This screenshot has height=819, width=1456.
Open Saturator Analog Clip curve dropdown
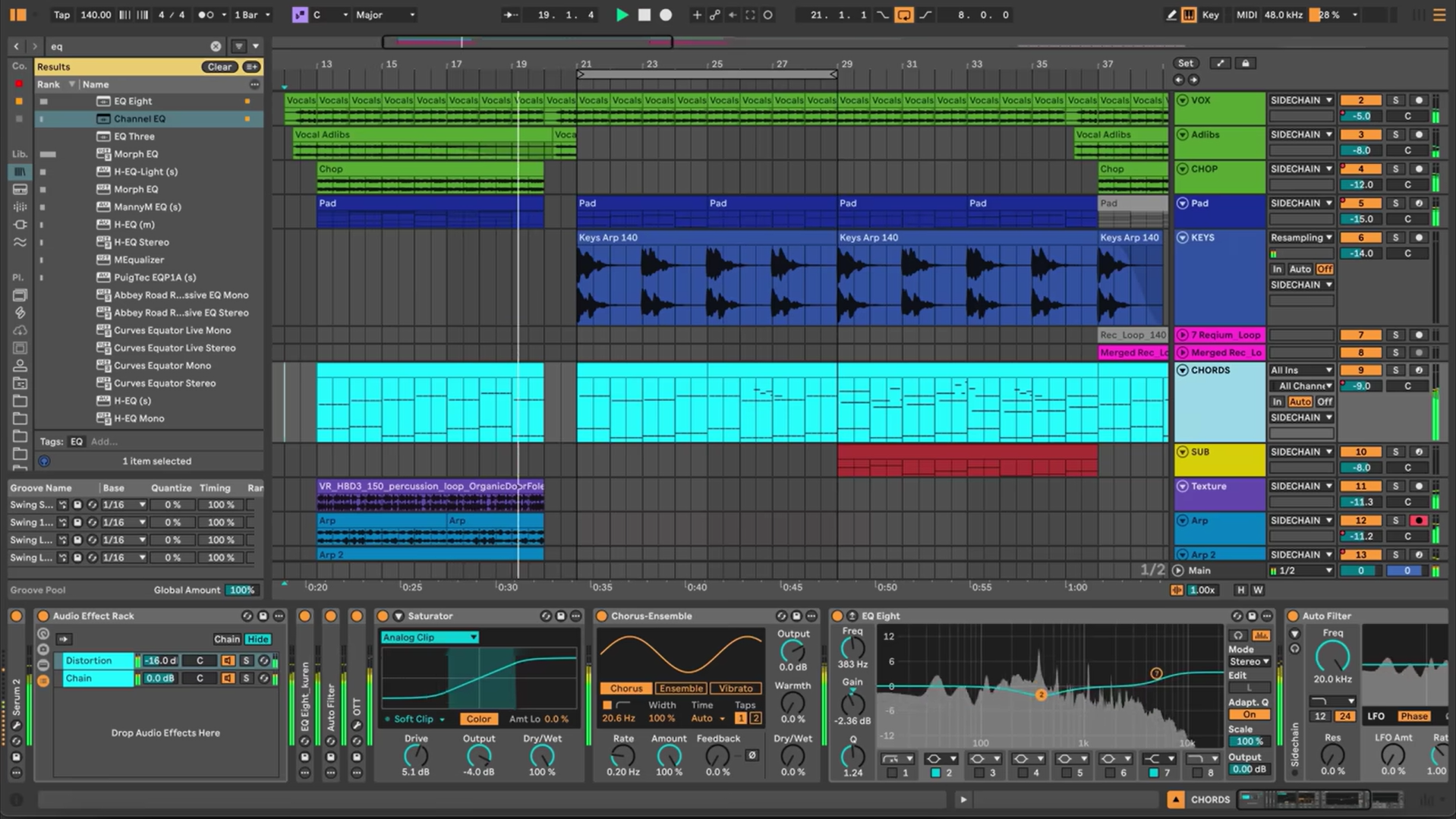tap(430, 638)
